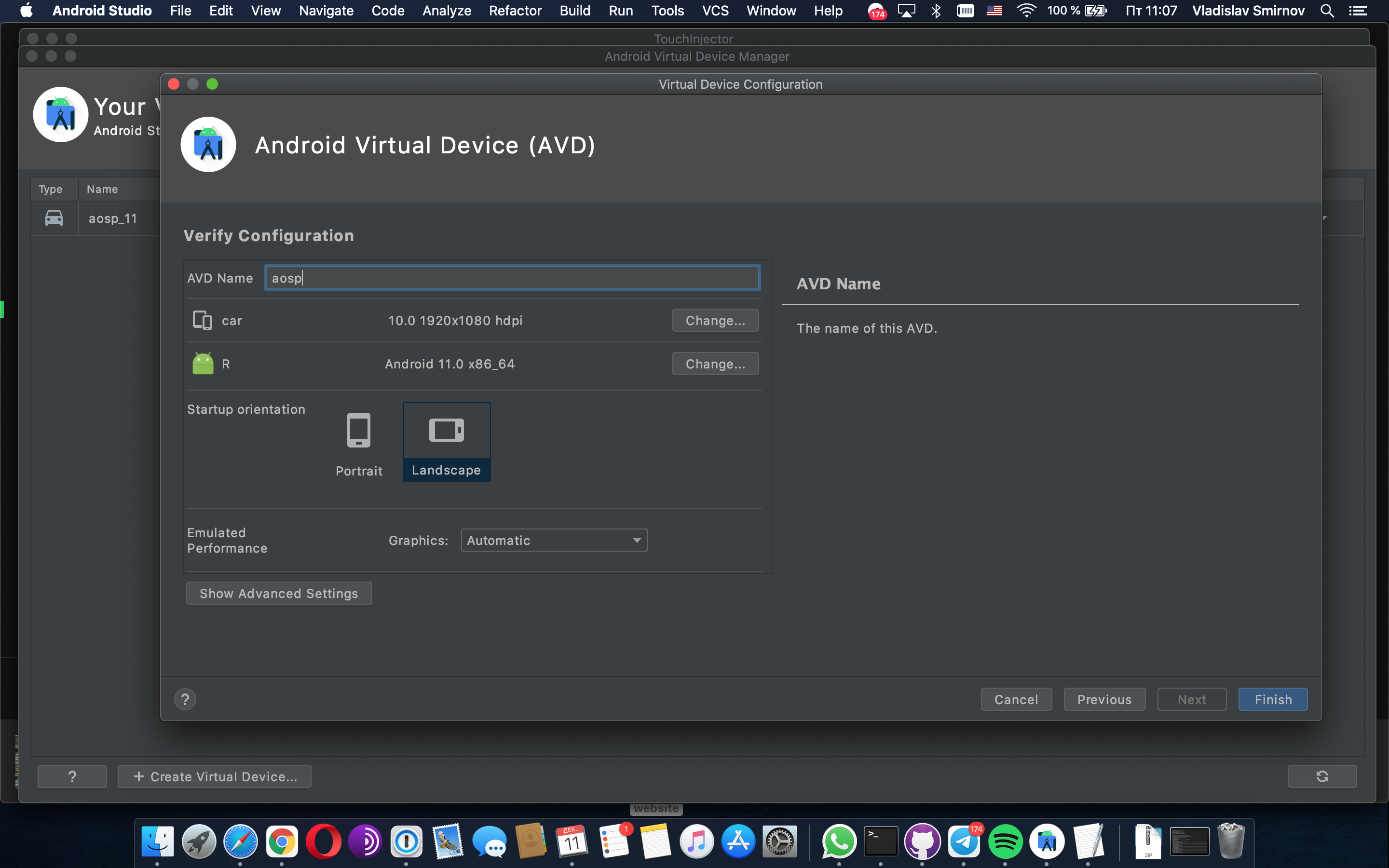1389x868 pixels.
Task: Open GitHub Desktop from the dock
Action: click(x=922, y=841)
